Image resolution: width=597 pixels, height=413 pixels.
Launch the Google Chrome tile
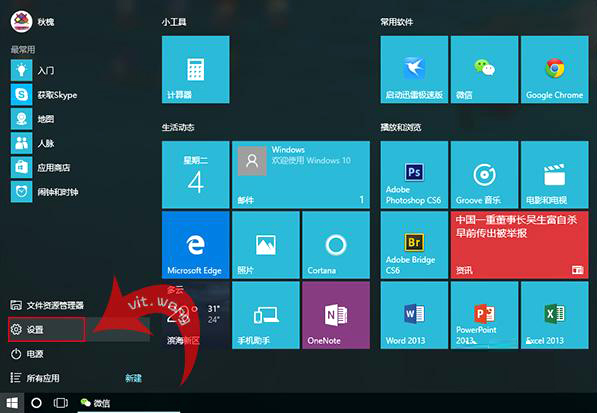tap(555, 69)
